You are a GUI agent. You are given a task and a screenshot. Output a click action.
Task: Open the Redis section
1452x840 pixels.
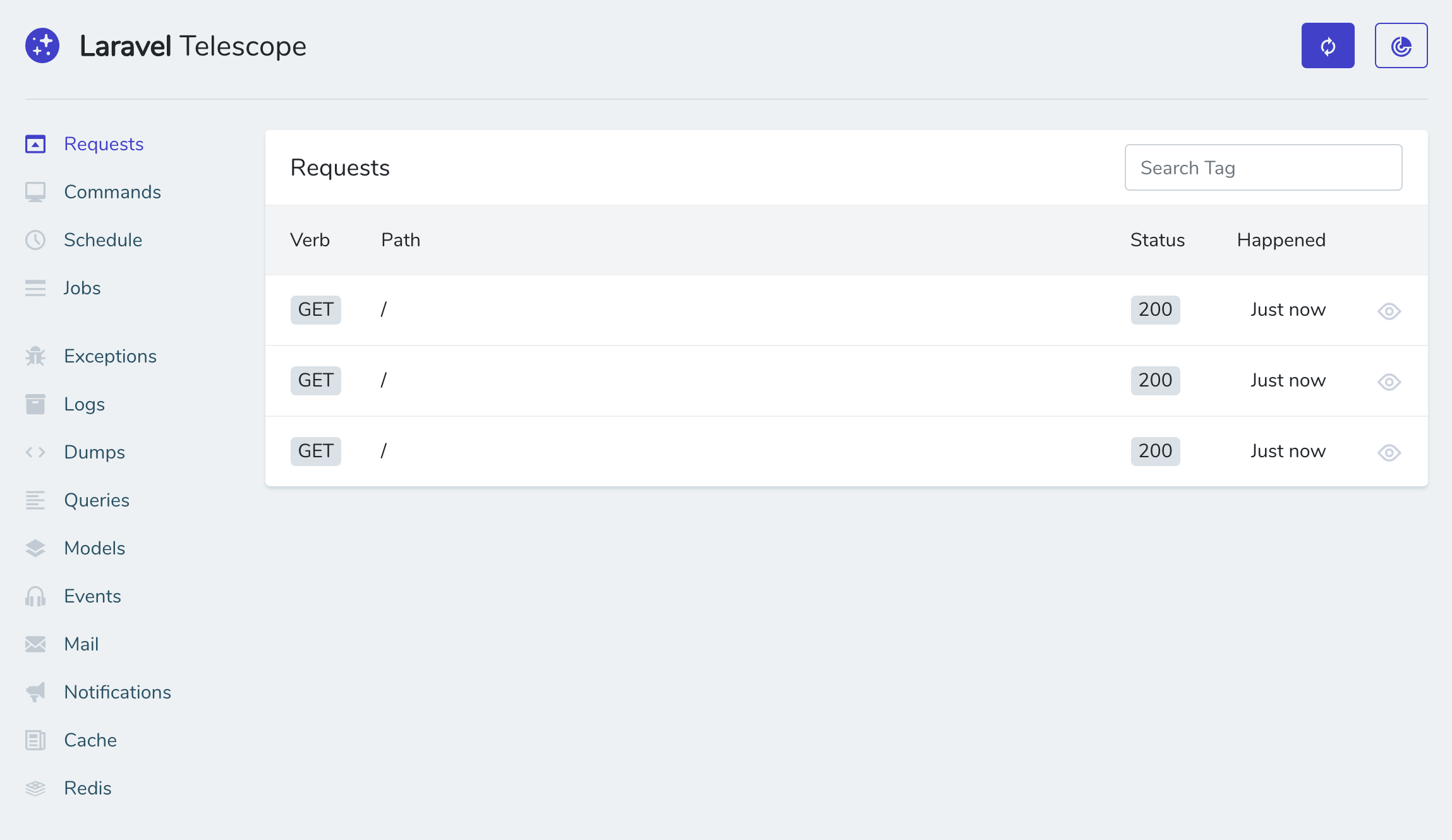[x=88, y=788]
